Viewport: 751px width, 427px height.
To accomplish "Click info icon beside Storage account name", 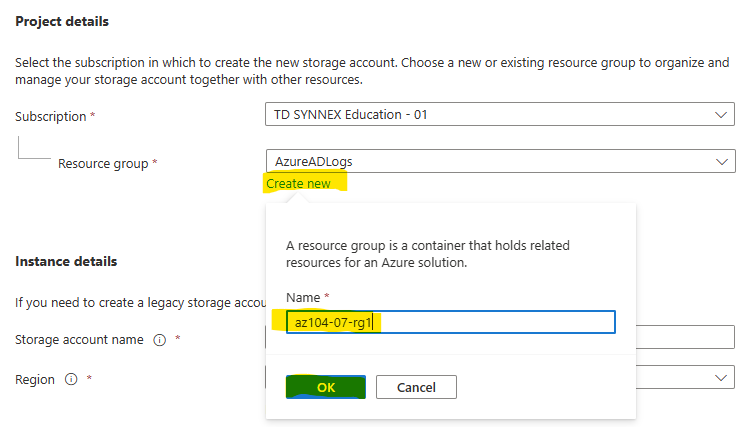I will pyautogui.click(x=159, y=340).
